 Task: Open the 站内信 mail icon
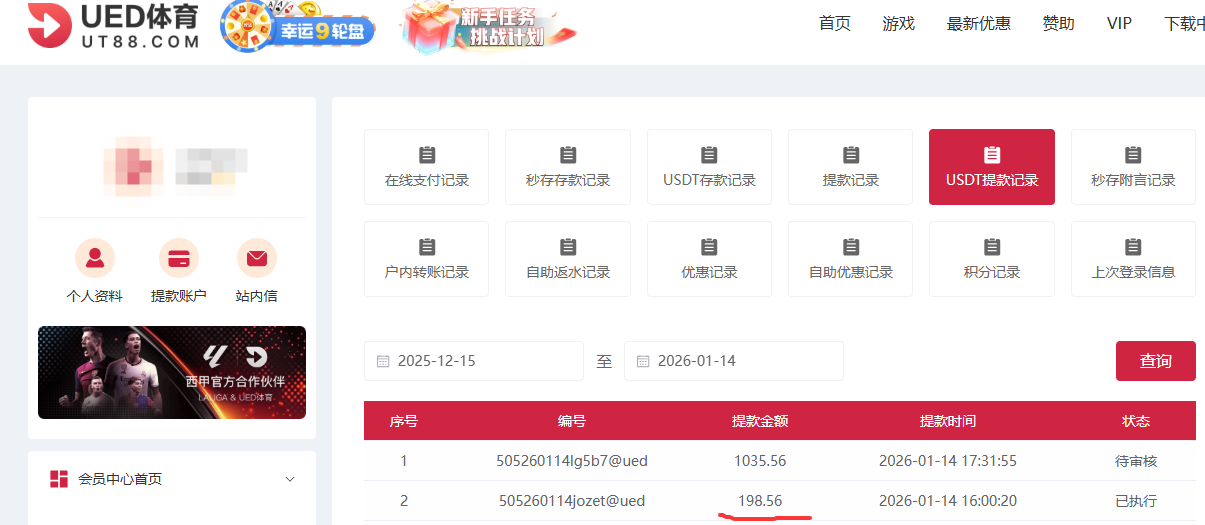click(x=256, y=259)
